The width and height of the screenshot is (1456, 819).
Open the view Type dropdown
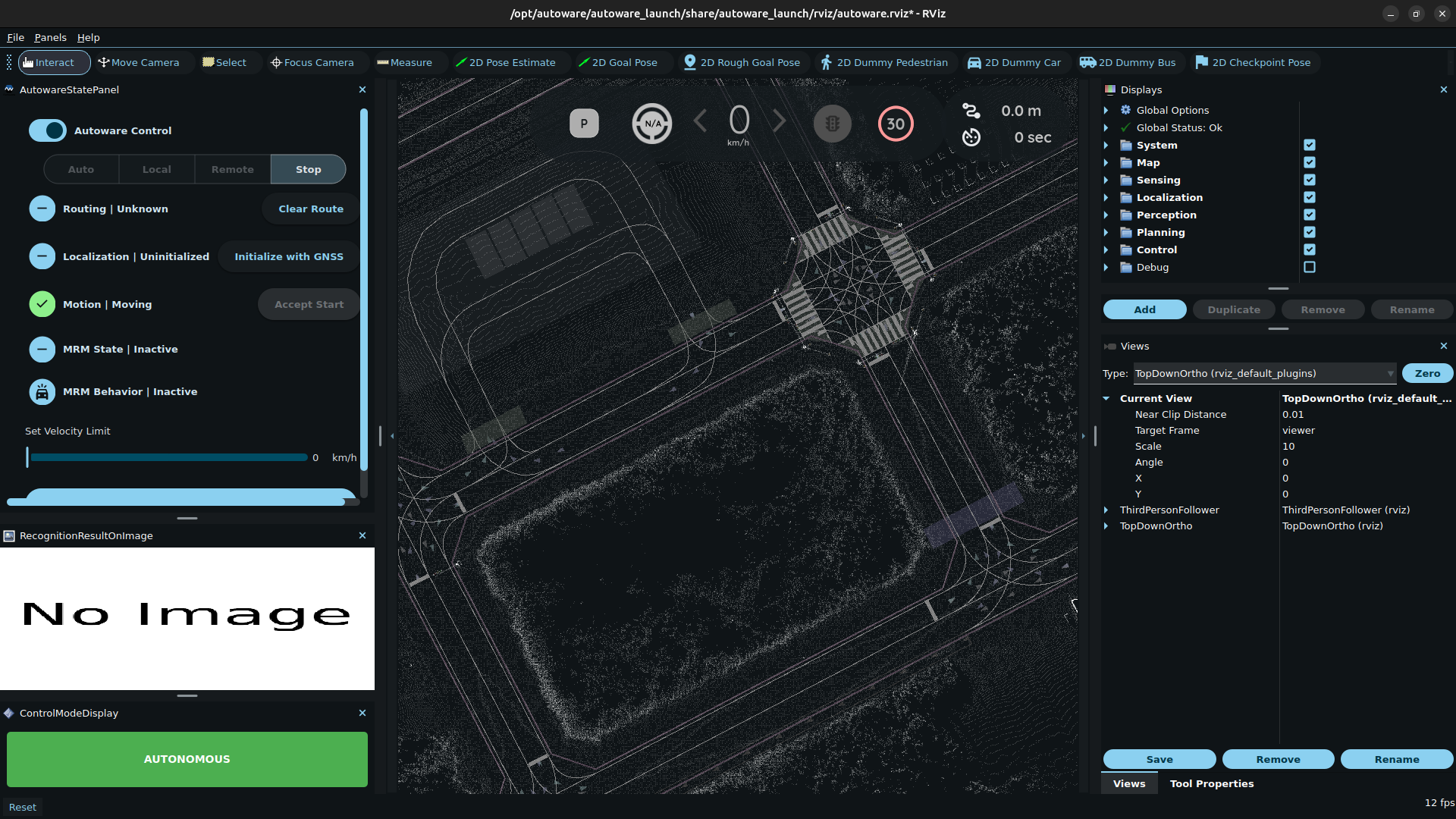click(1264, 373)
